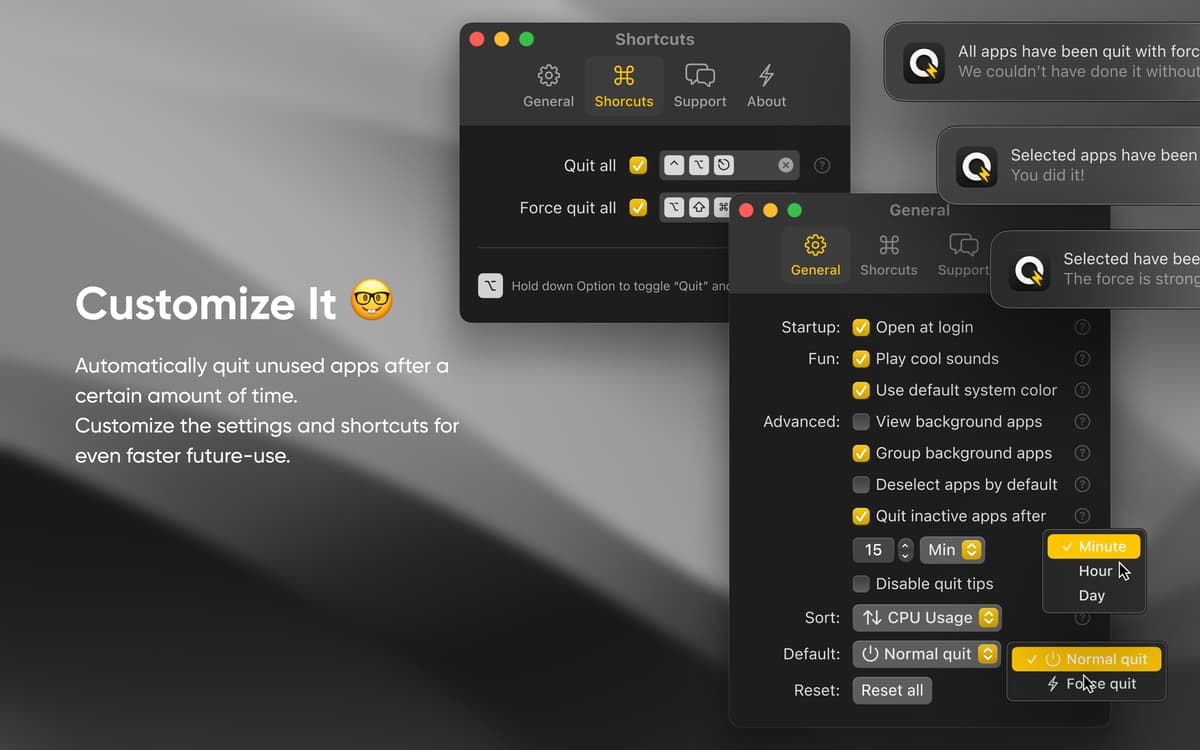Choose Force quit from the default menu
Image resolution: width=1200 pixels, height=750 pixels.
[x=1091, y=684]
